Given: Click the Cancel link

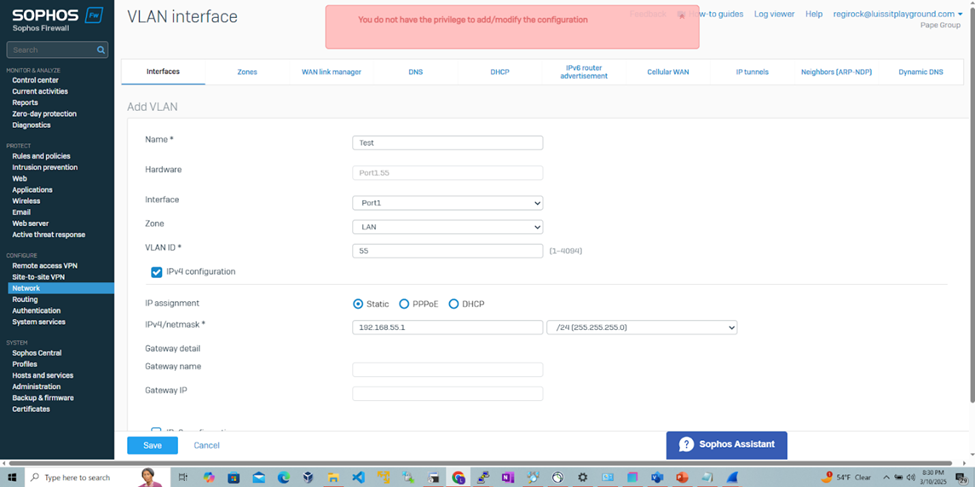Looking at the screenshot, I should pyautogui.click(x=206, y=445).
